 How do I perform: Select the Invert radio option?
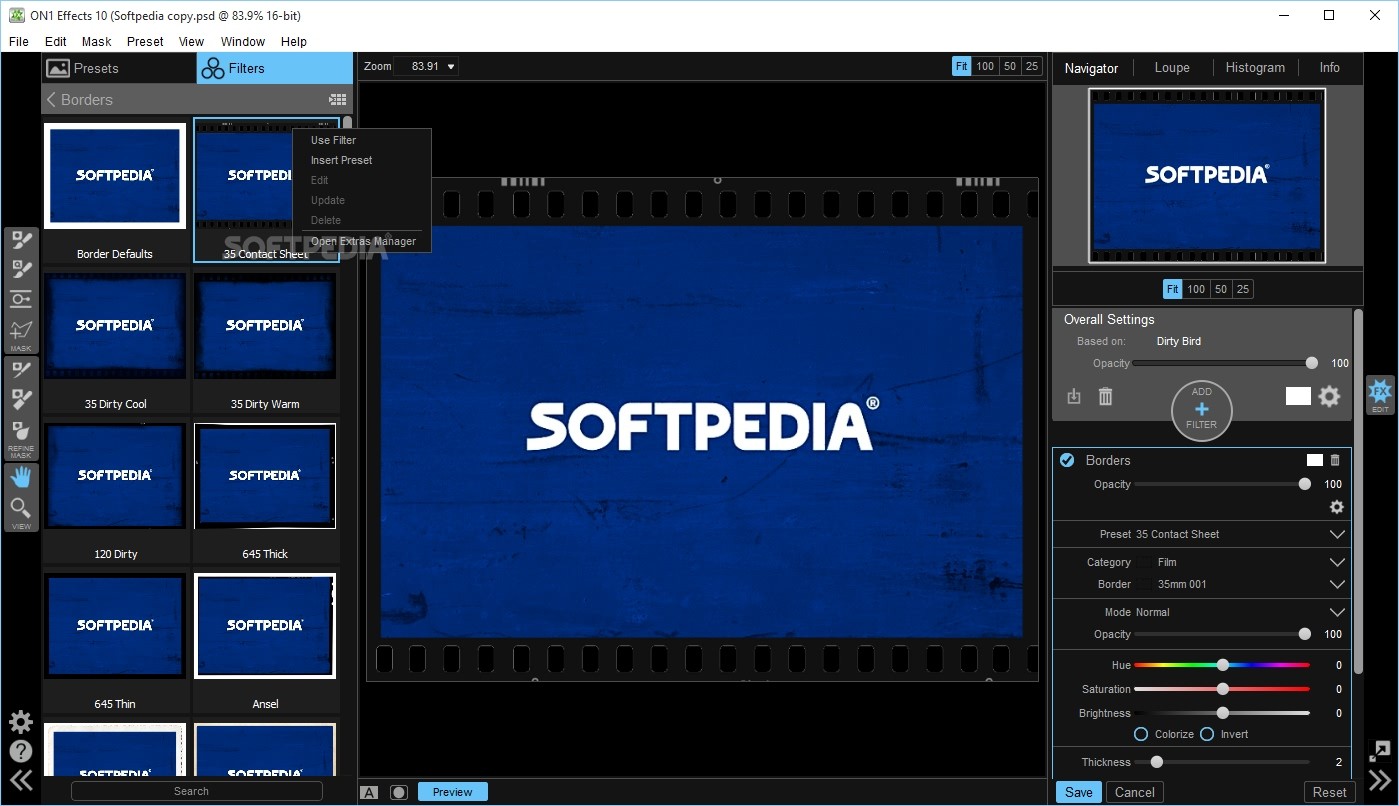(1207, 734)
